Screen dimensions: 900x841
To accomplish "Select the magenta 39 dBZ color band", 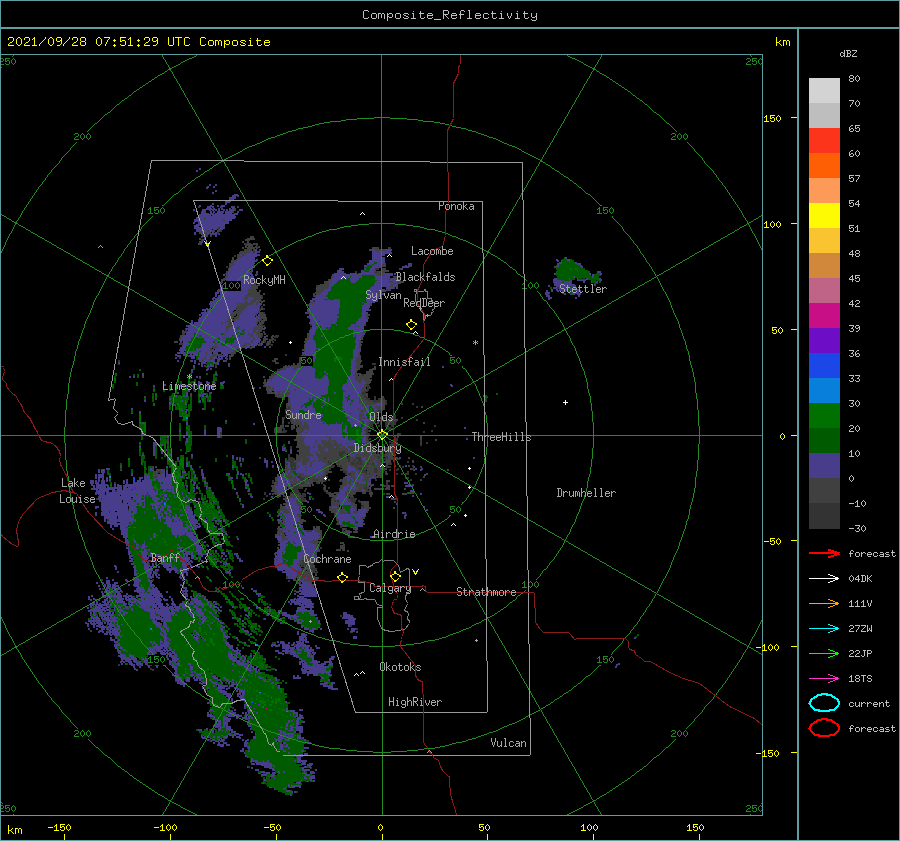I will pyautogui.click(x=824, y=316).
